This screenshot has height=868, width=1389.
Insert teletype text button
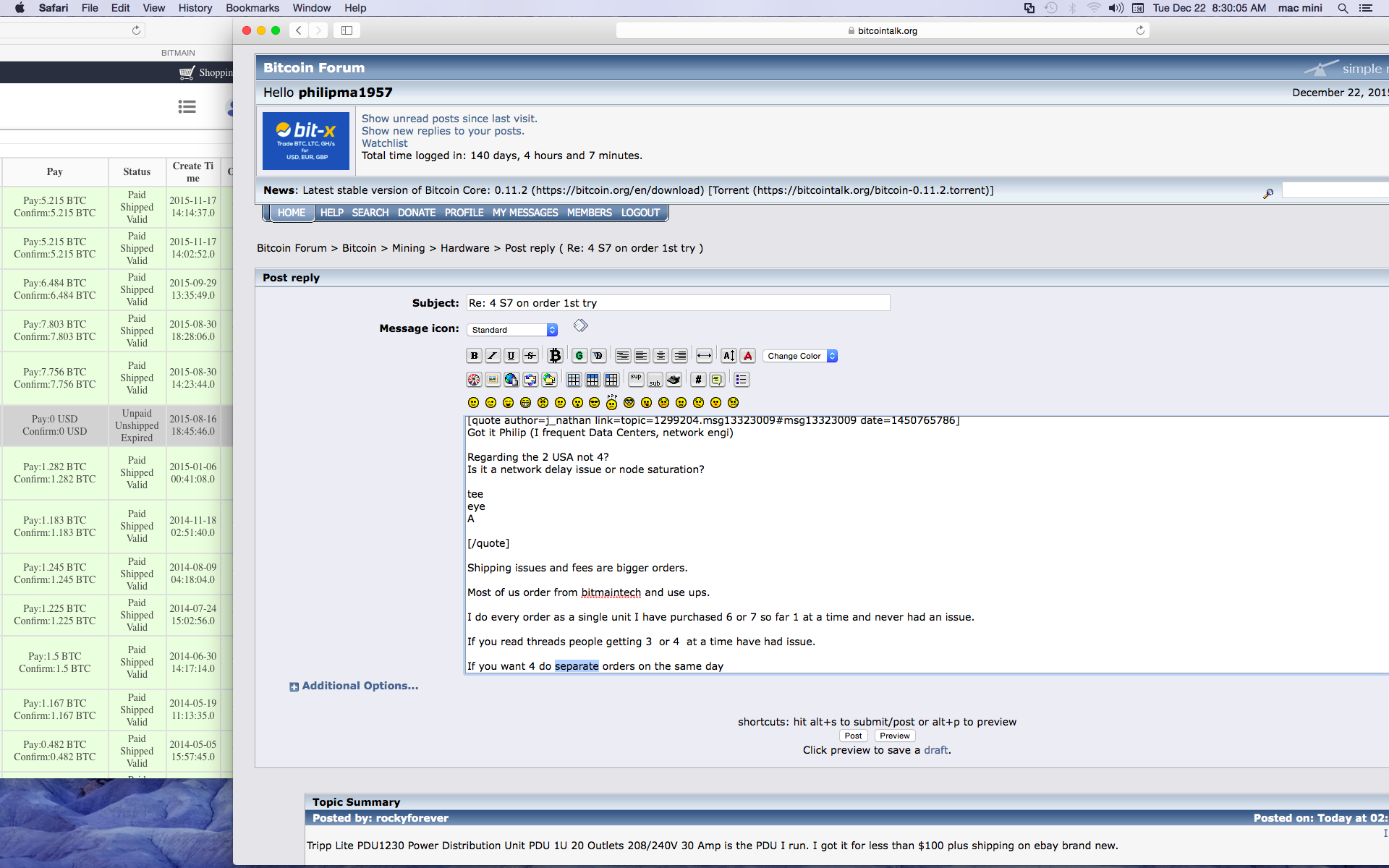point(674,379)
